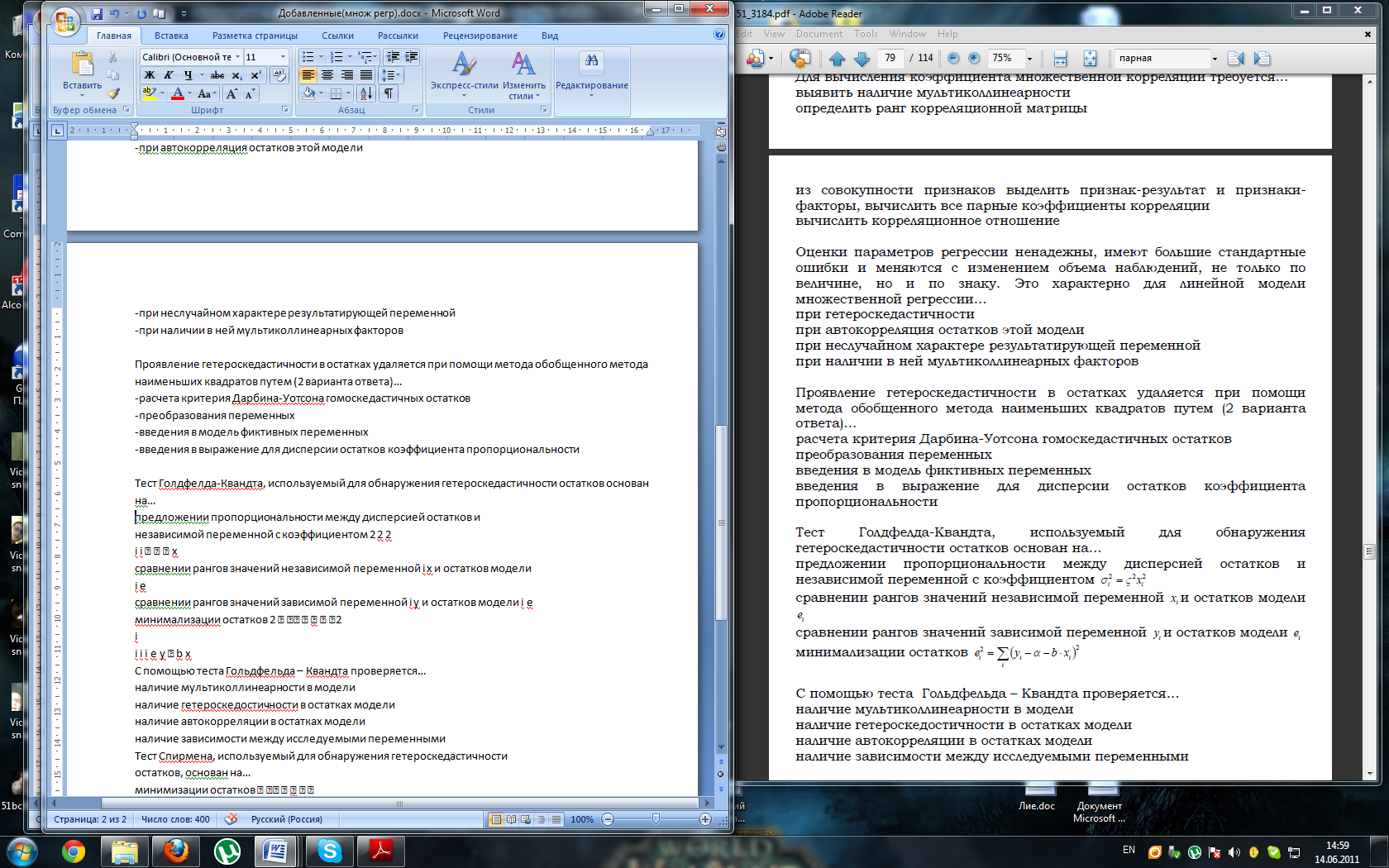
Task: Click the page number field showing 79
Action: (x=890, y=58)
